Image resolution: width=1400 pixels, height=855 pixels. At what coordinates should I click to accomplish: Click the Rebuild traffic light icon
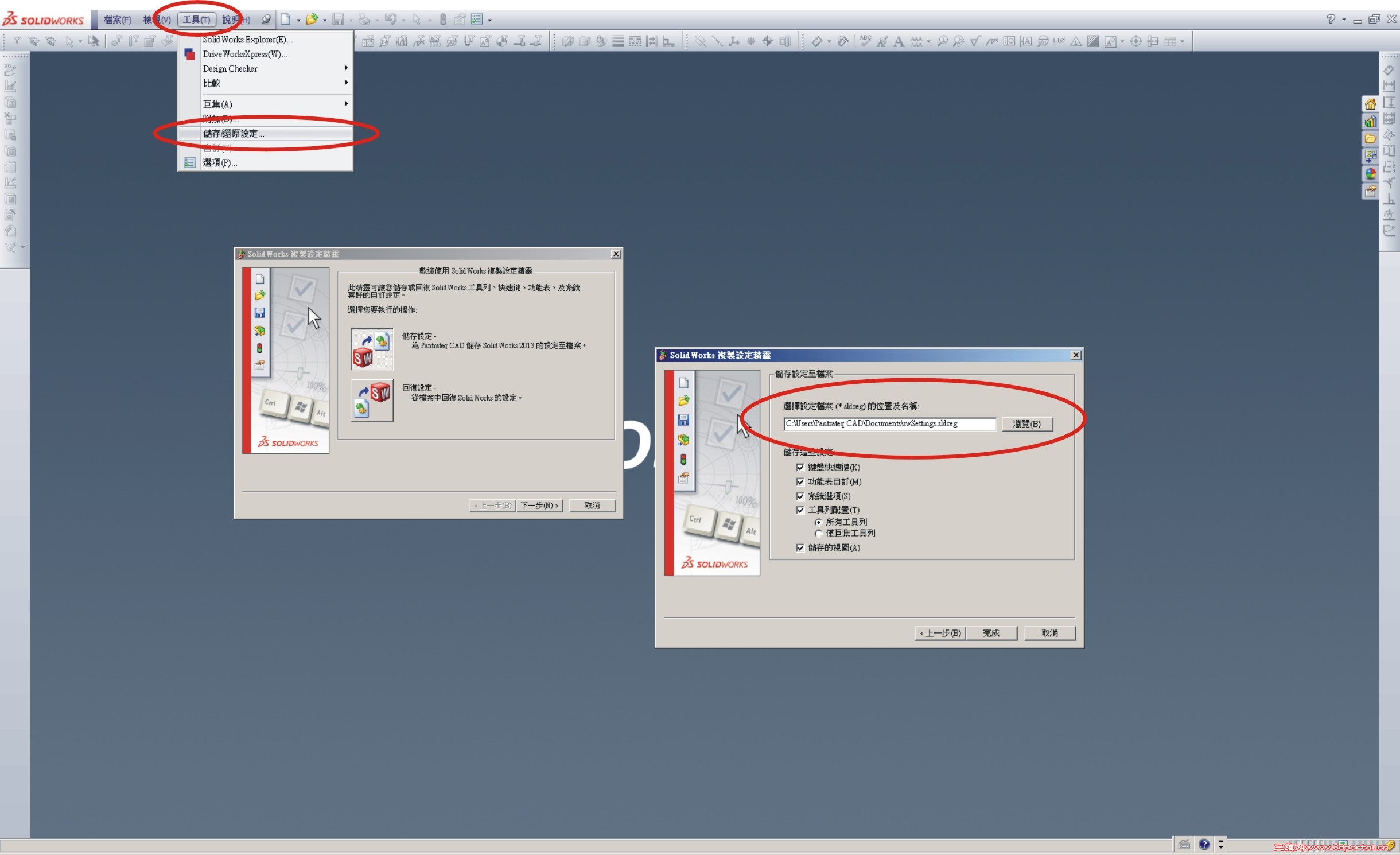443,20
